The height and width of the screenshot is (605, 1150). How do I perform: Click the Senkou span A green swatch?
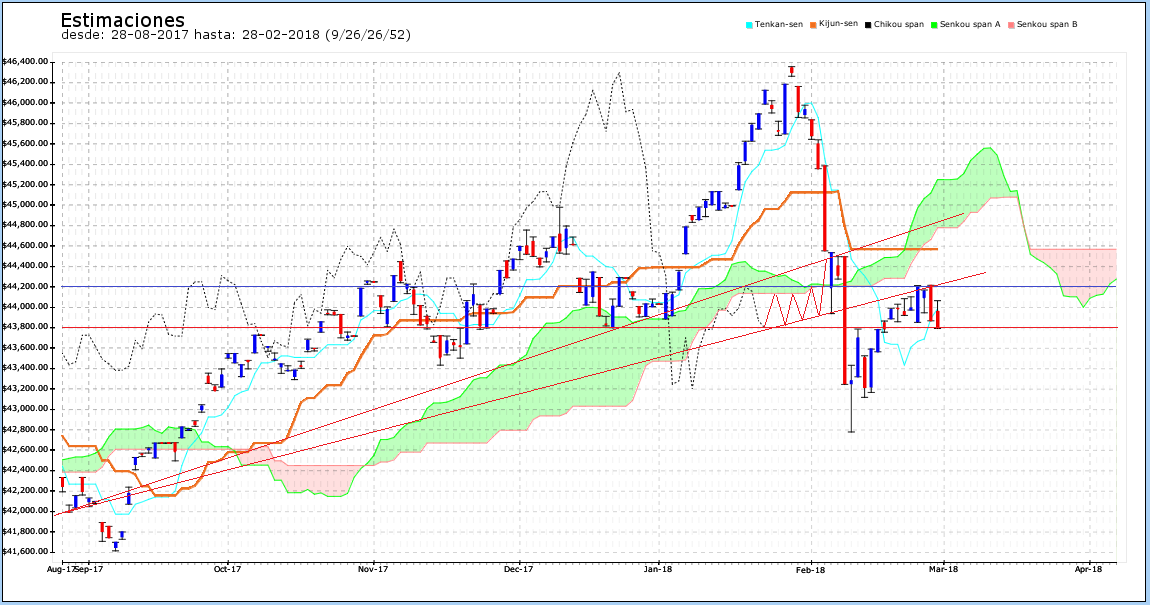[934, 25]
